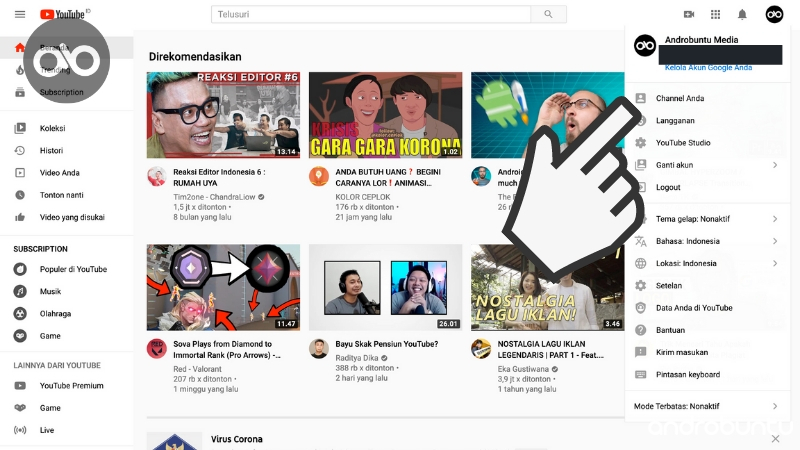Click the Pintasan keyboard icon
Screen dimensions: 800x450
coord(640,374)
